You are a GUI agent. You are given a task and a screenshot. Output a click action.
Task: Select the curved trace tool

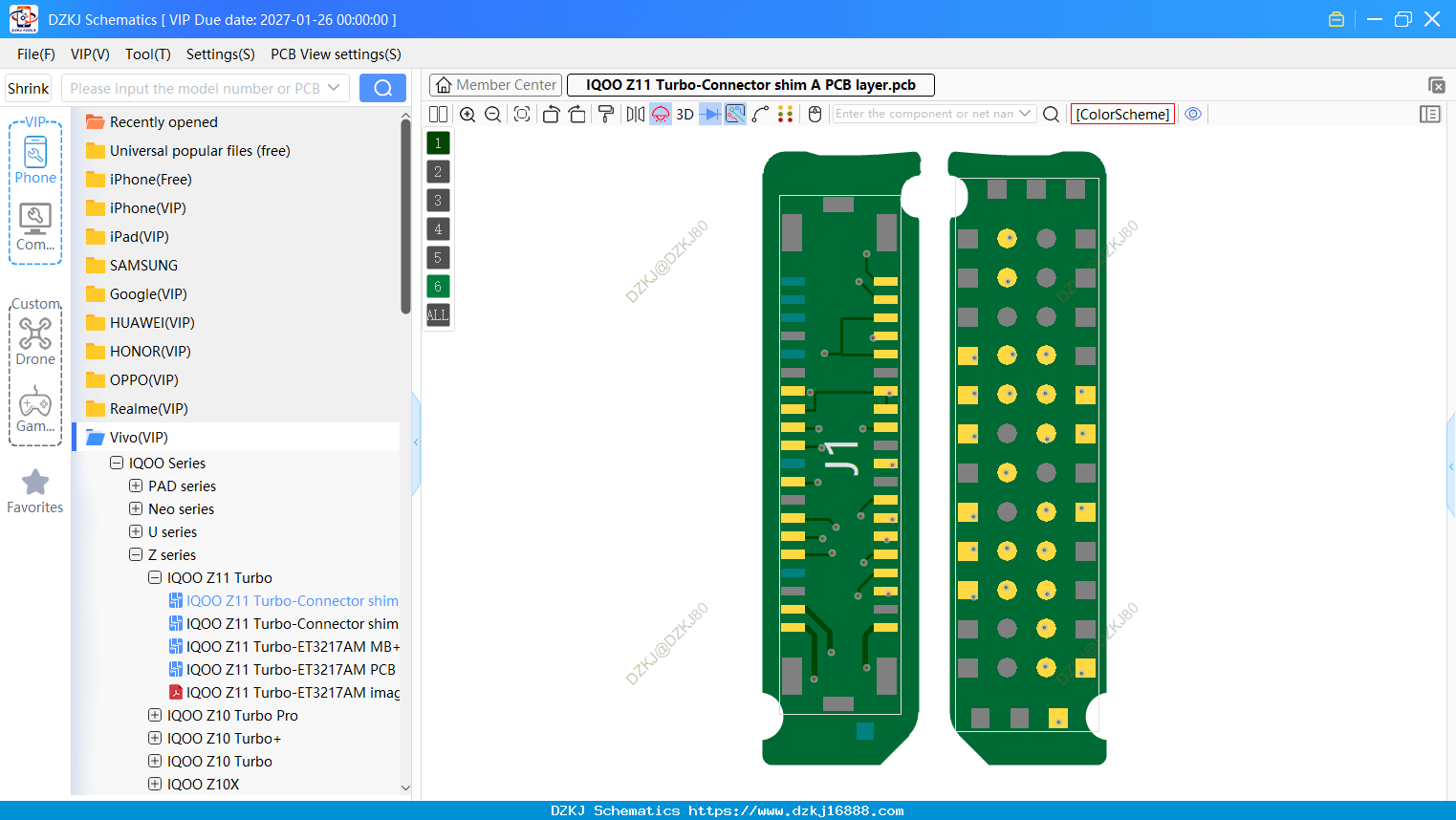(760, 114)
